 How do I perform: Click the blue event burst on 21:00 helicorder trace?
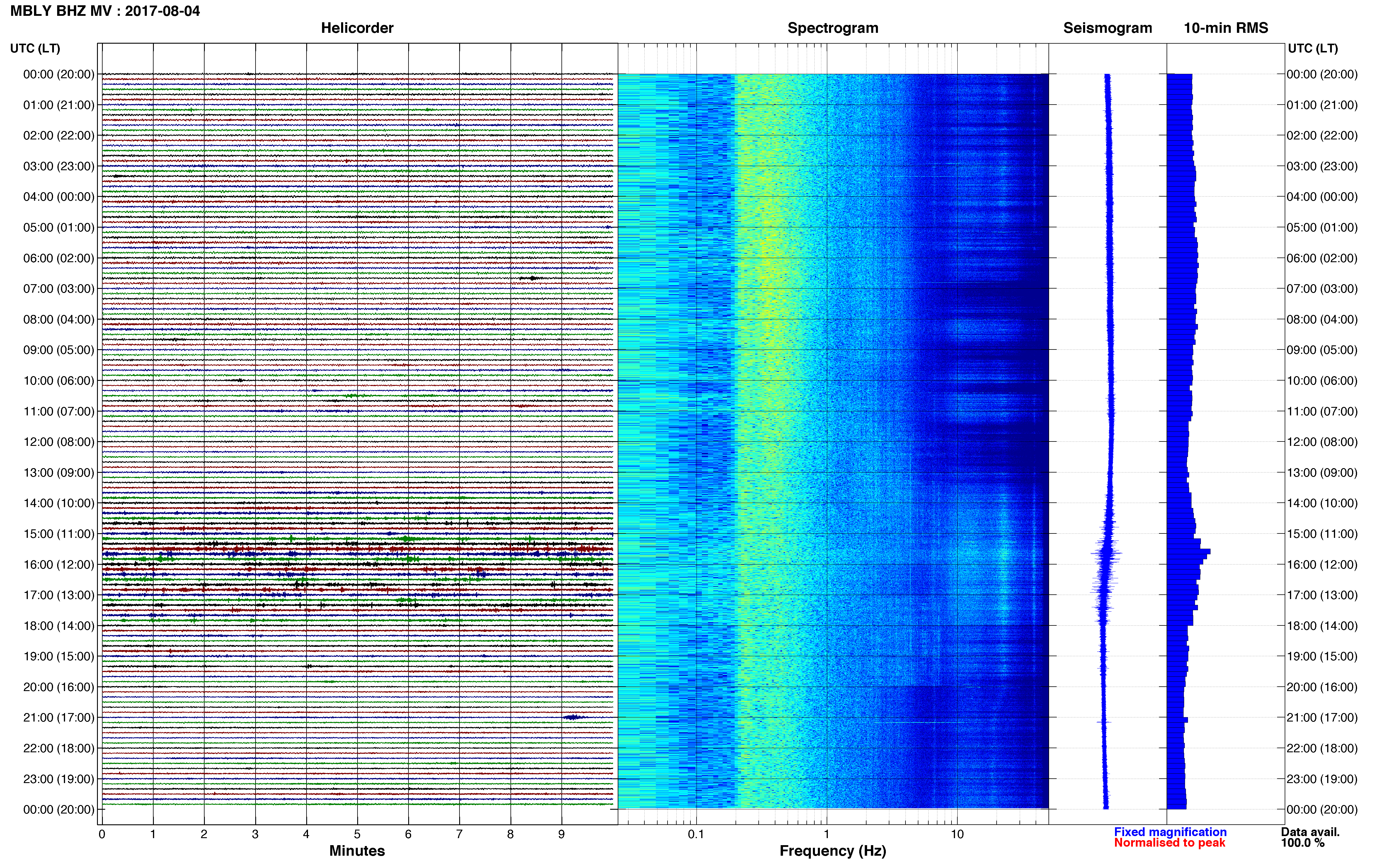pos(574,717)
